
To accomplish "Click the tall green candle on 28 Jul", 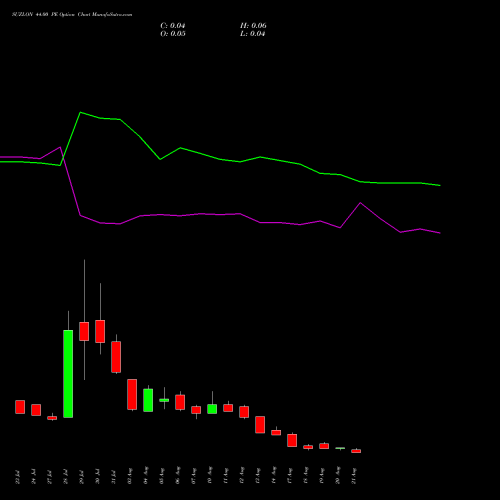I will (x=68, y=374).
